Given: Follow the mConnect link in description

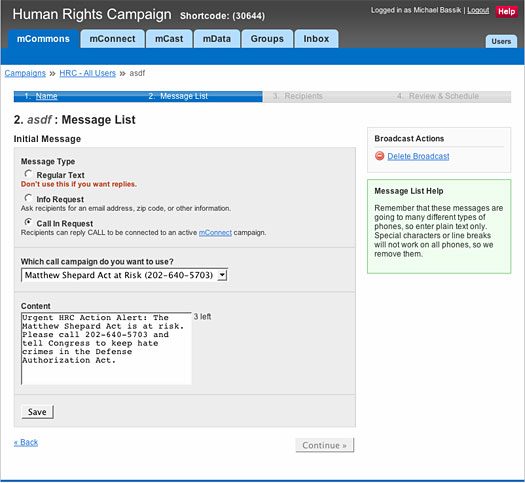Looking at the screenshot, I should (215, 233).
